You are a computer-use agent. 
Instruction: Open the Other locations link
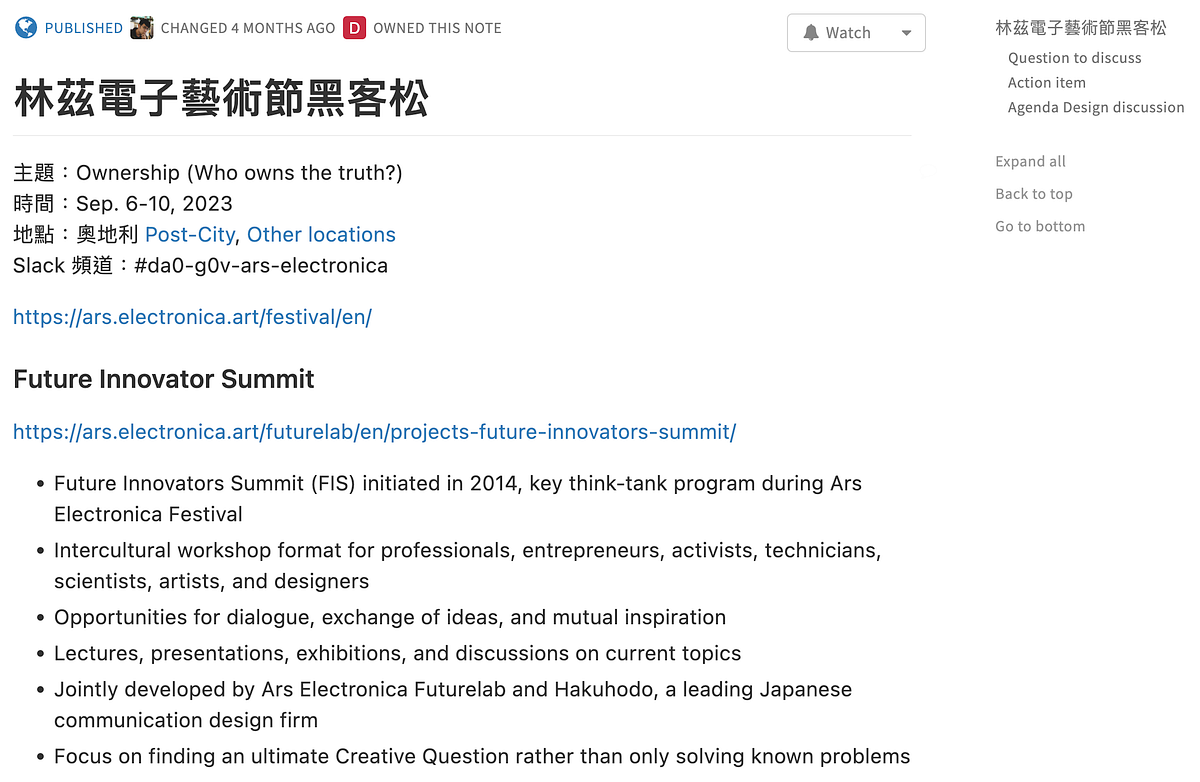click(321, 235)
